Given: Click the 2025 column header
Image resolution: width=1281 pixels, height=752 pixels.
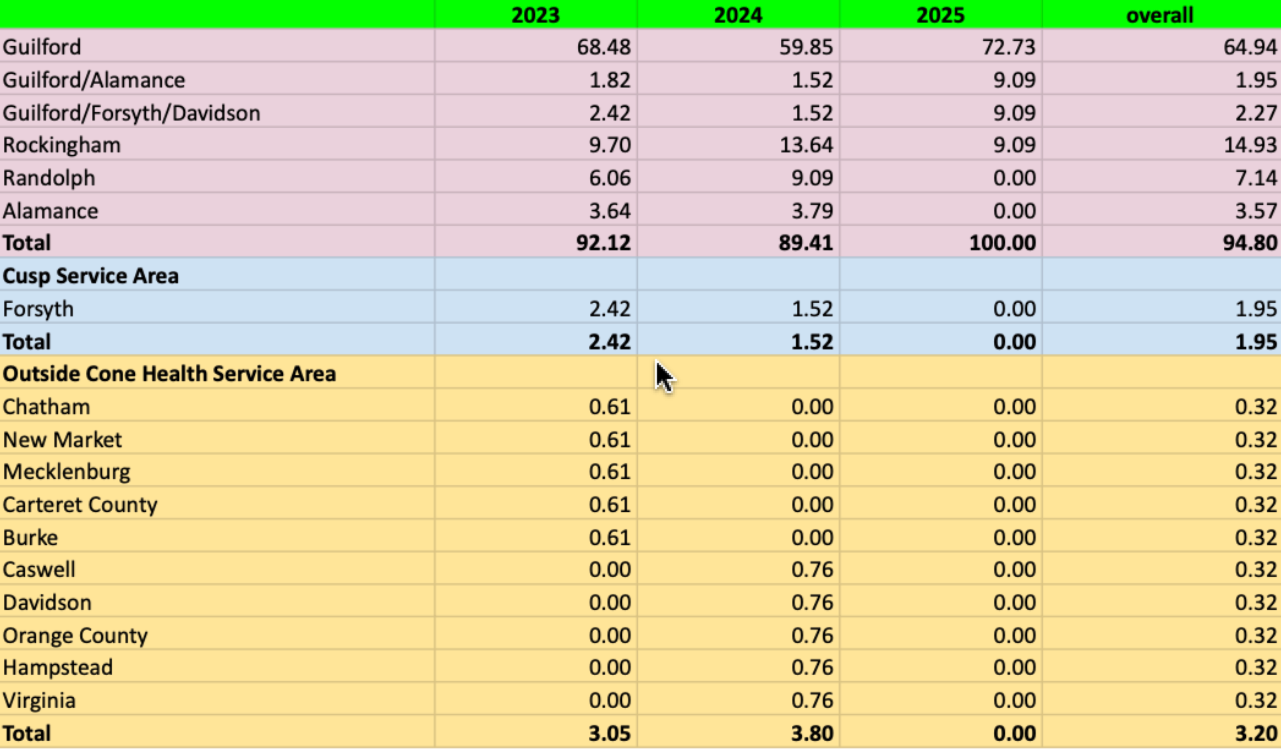Looking at the screenshot, I should pyautogui.click(x=940, y=15).
